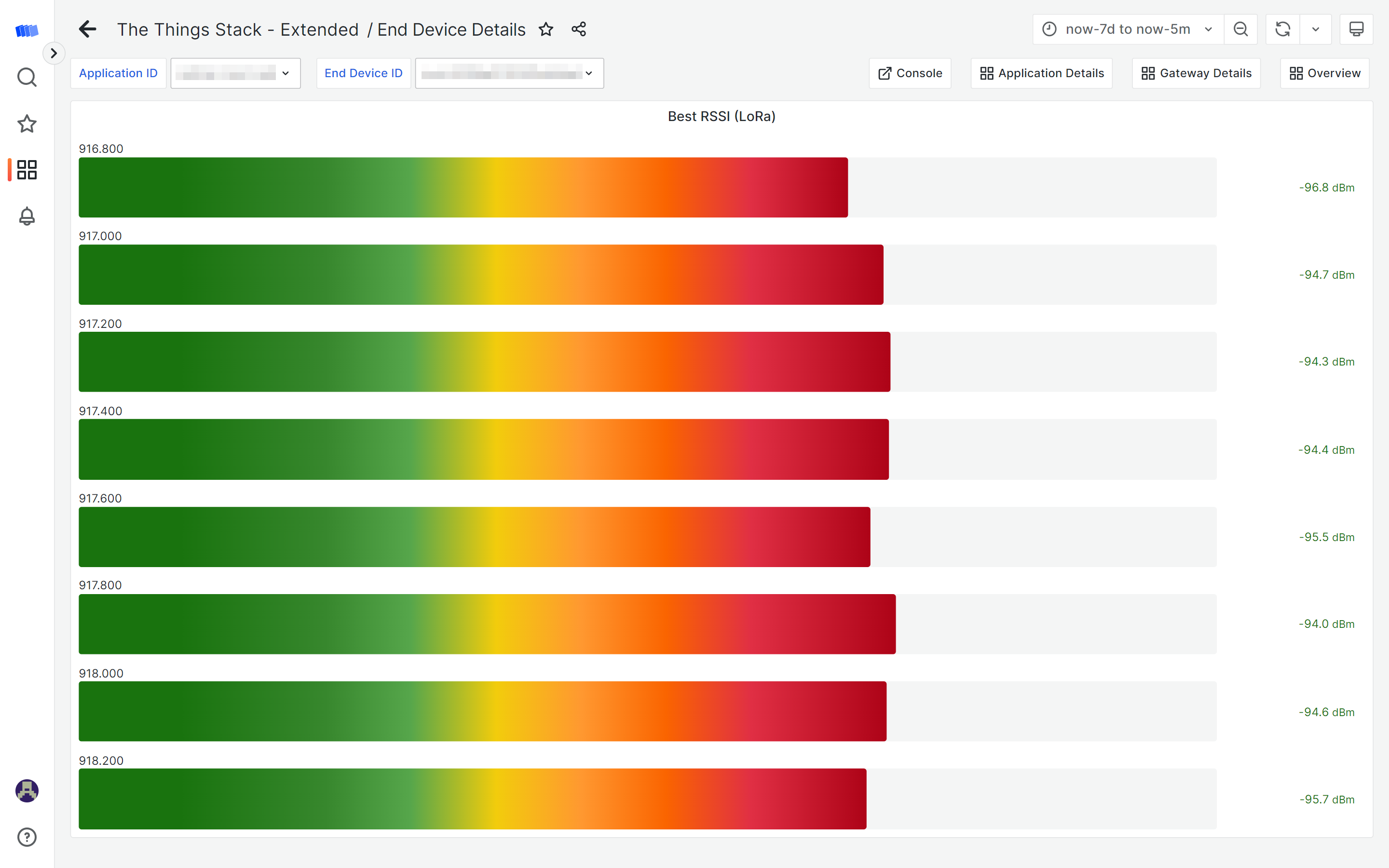Viewport: 1389px width, 868px height.
Task: Open the dashboards grid icon
Action: (x=27, y=170)
